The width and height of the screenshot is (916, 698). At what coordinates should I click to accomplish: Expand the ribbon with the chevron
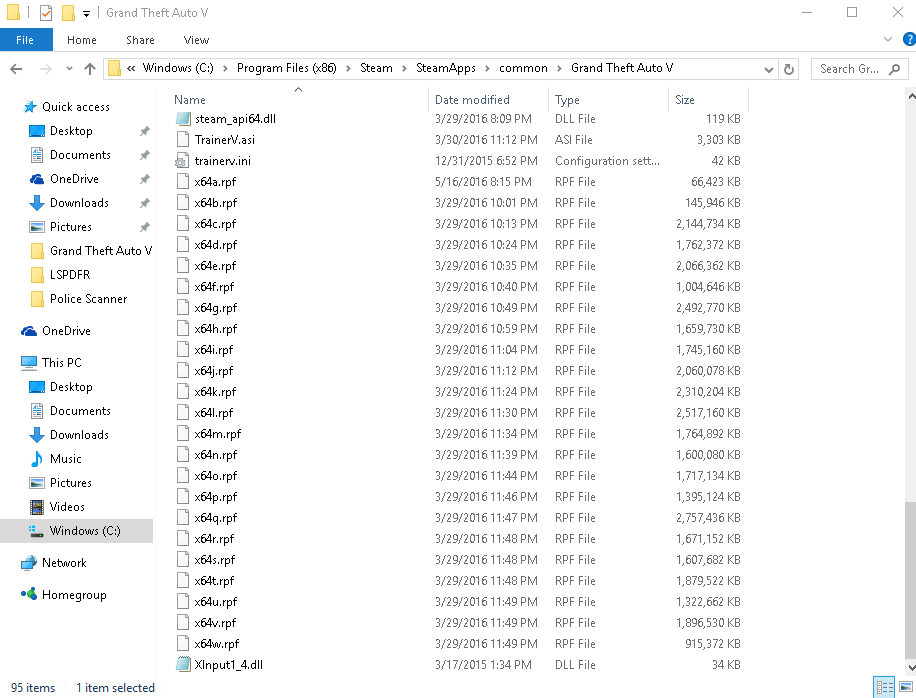888,39
